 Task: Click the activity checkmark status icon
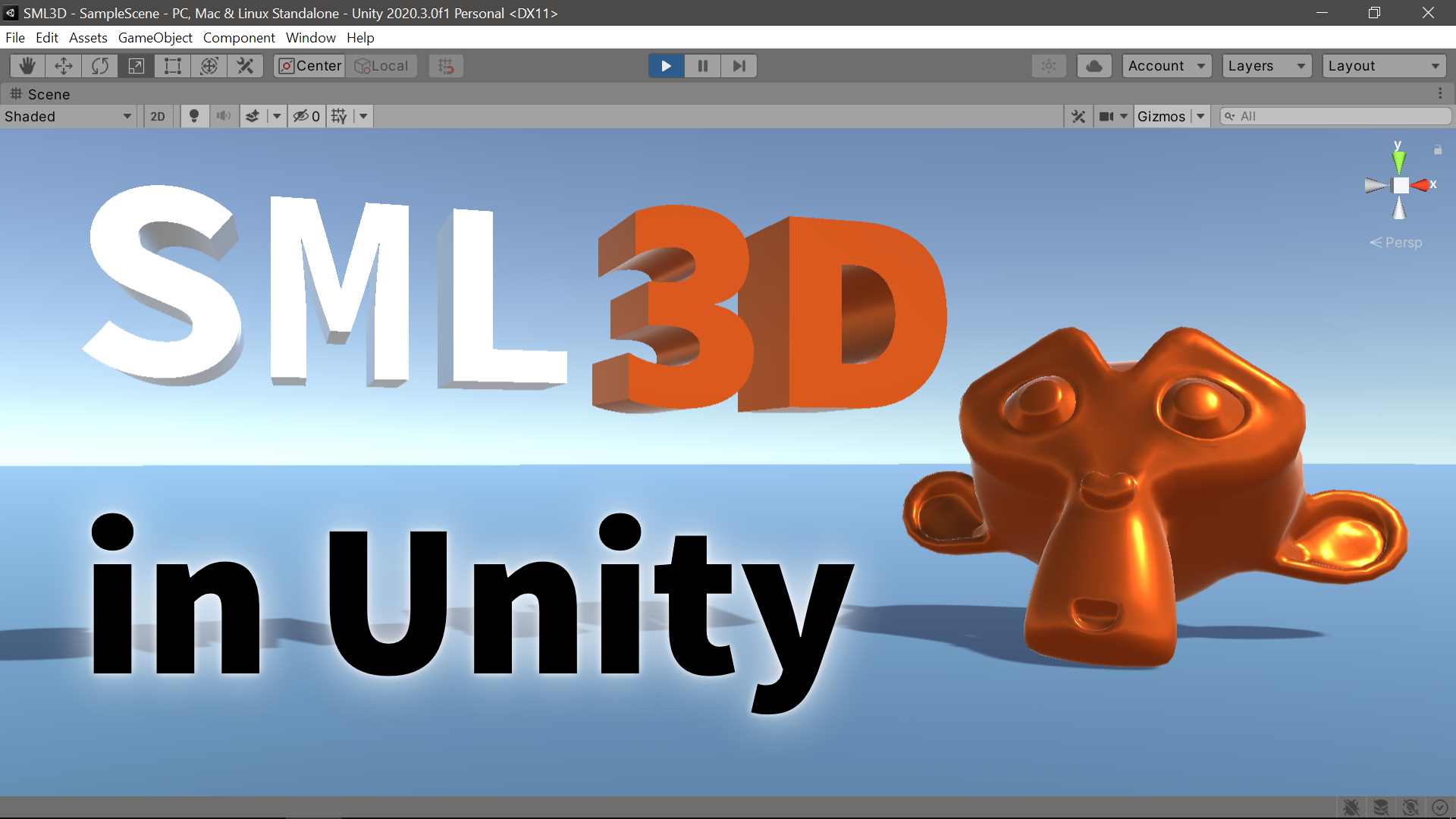pyautogui.click(x=1439, y=808)
